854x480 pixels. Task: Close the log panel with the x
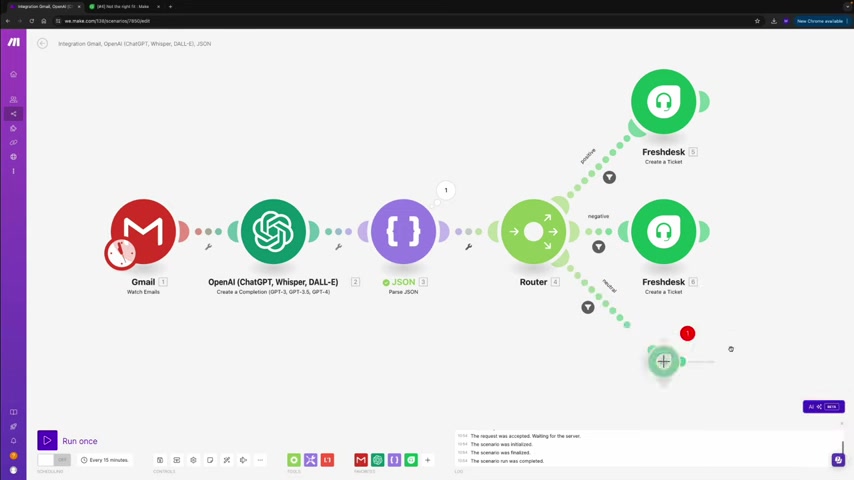841,423
